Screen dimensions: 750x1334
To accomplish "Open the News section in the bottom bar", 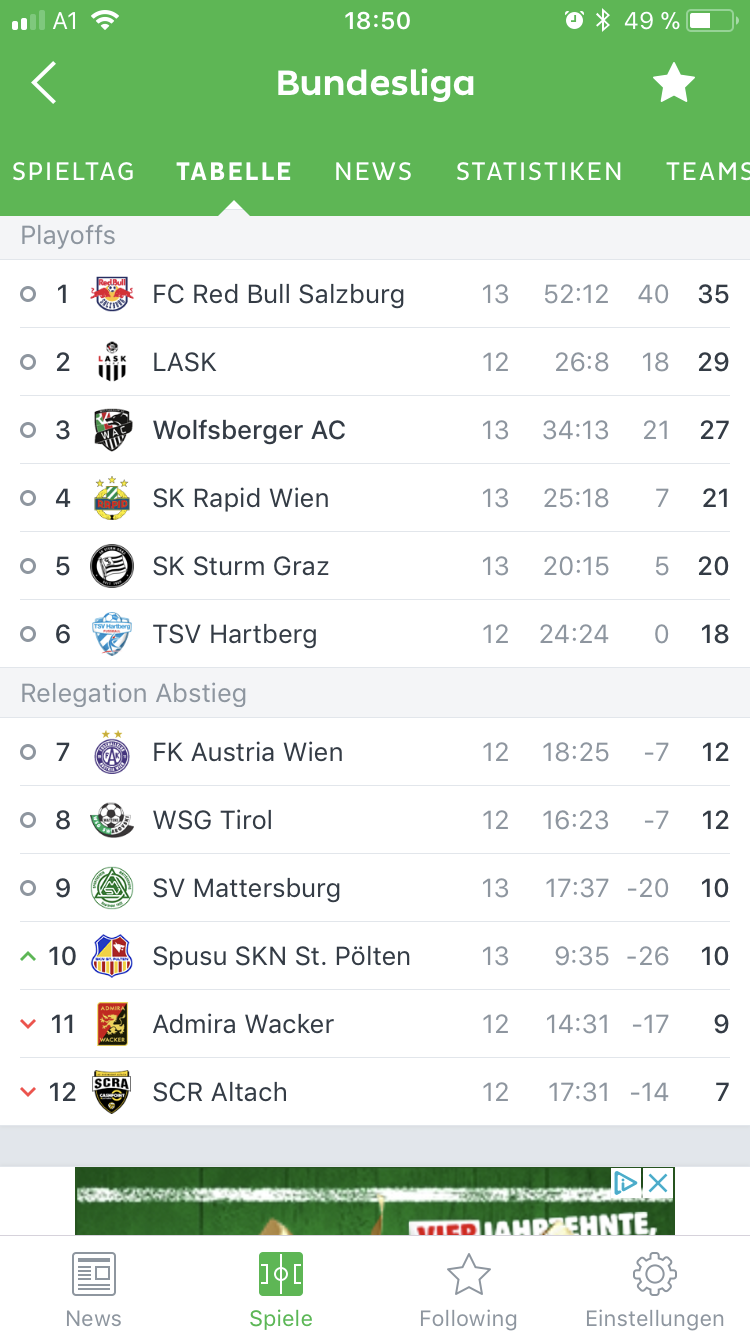I will click(94, 1291).
